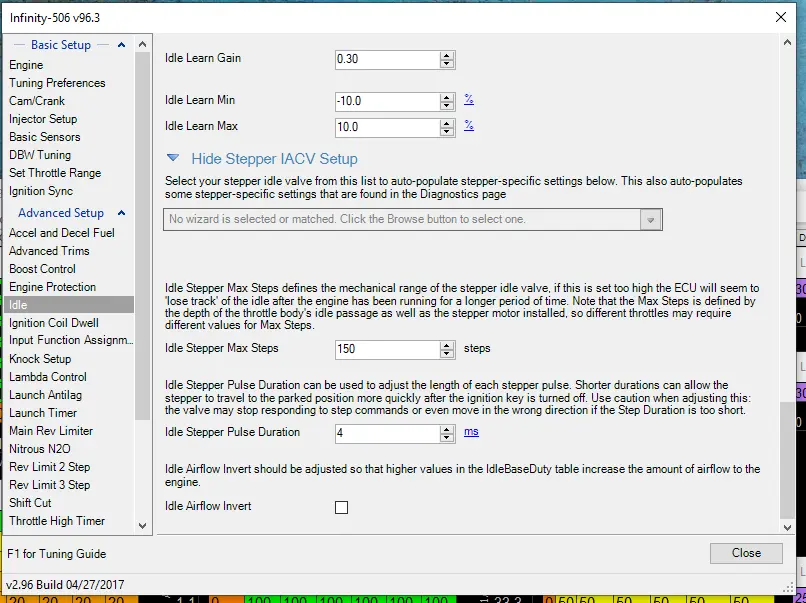806x603 pixels.
Task: Open Ignition Sync page
Action: [x=41, y=191]
